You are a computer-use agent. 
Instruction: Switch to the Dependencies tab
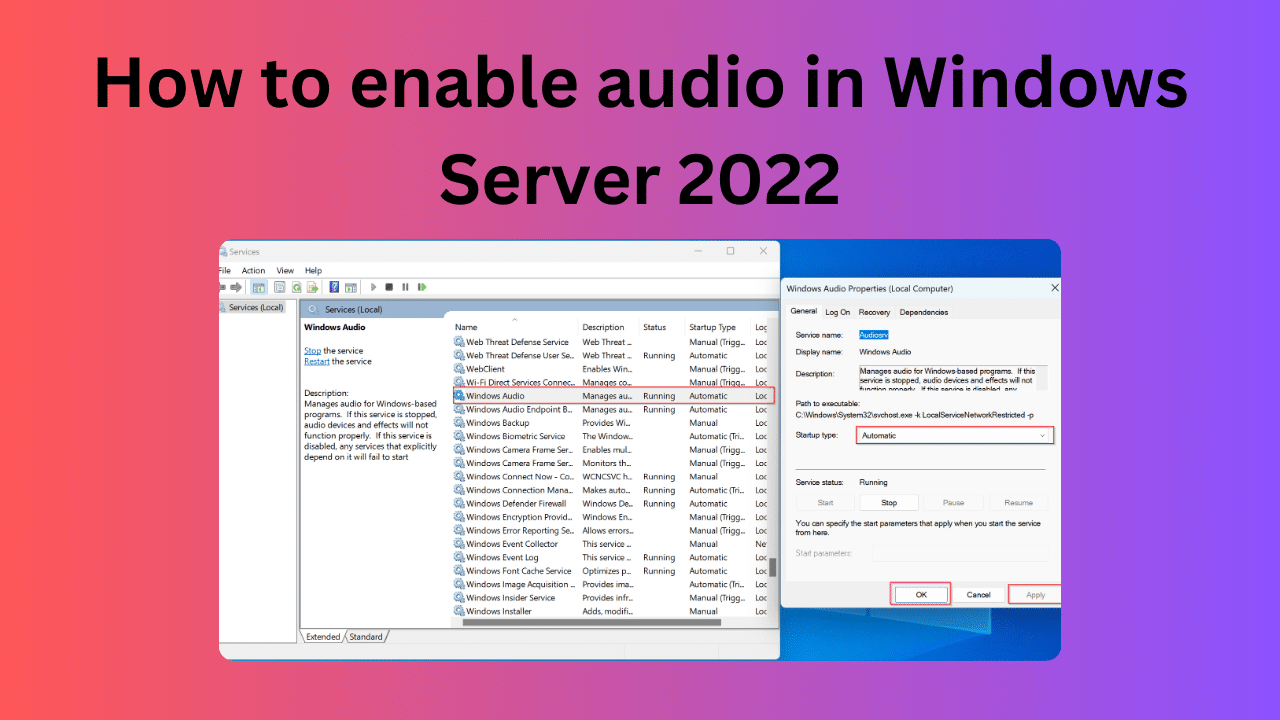923,312
